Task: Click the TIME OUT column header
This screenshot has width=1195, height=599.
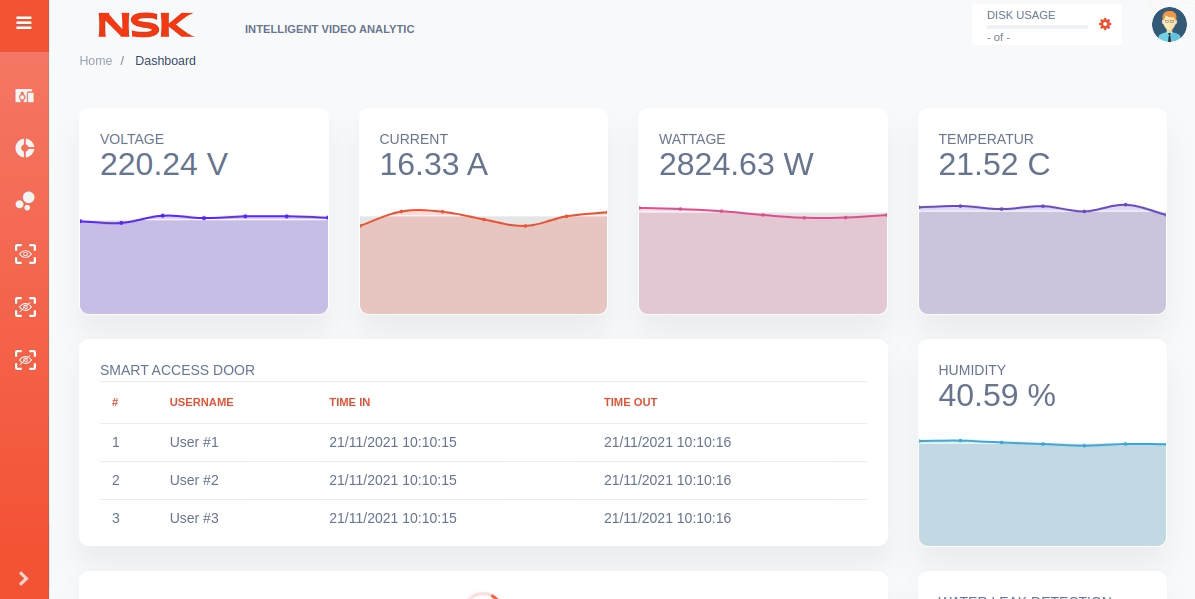Action: click(630, 402)
